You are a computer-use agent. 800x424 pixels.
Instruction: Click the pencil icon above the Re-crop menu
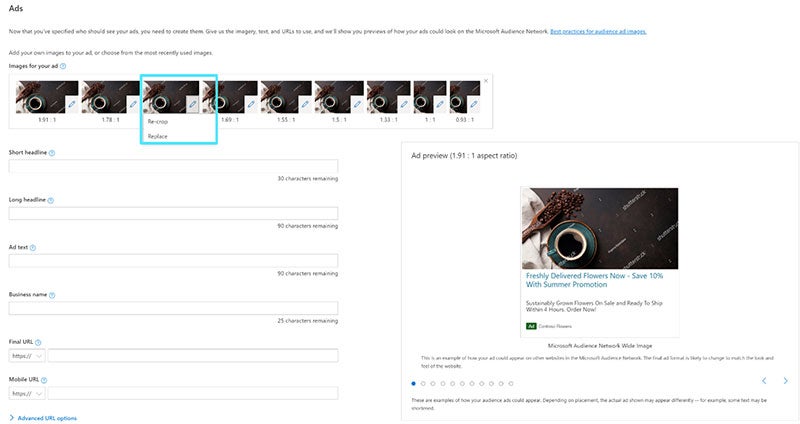pos(192,104)
